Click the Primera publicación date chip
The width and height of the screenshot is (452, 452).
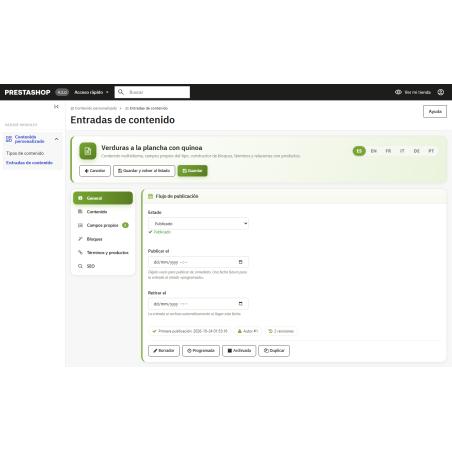tap(190, 331)
